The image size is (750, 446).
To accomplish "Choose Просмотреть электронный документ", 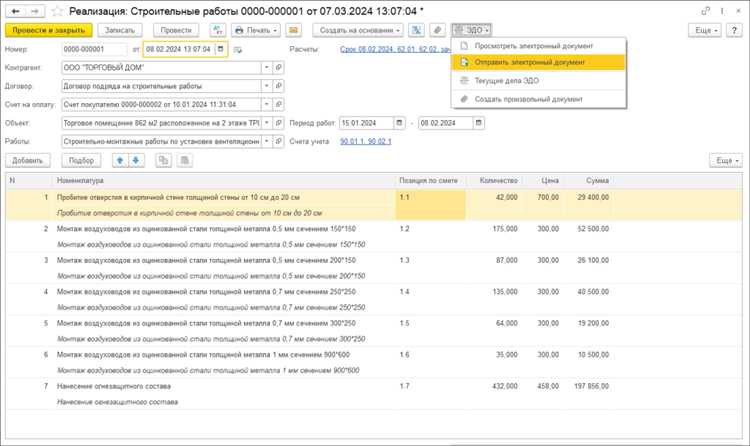I will [539, 46].
